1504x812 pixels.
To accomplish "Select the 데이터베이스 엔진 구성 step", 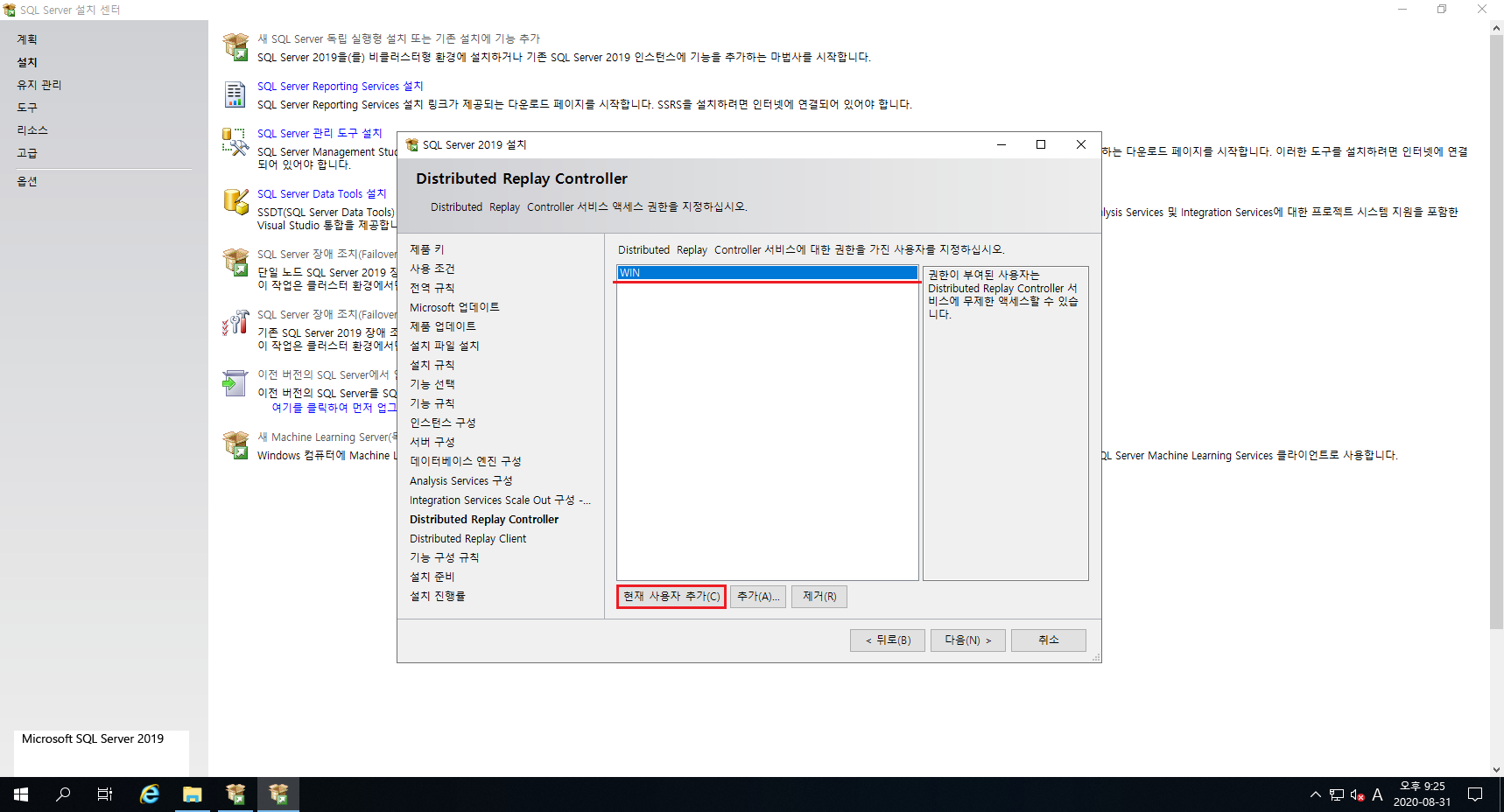I will [x=466, y=461].
